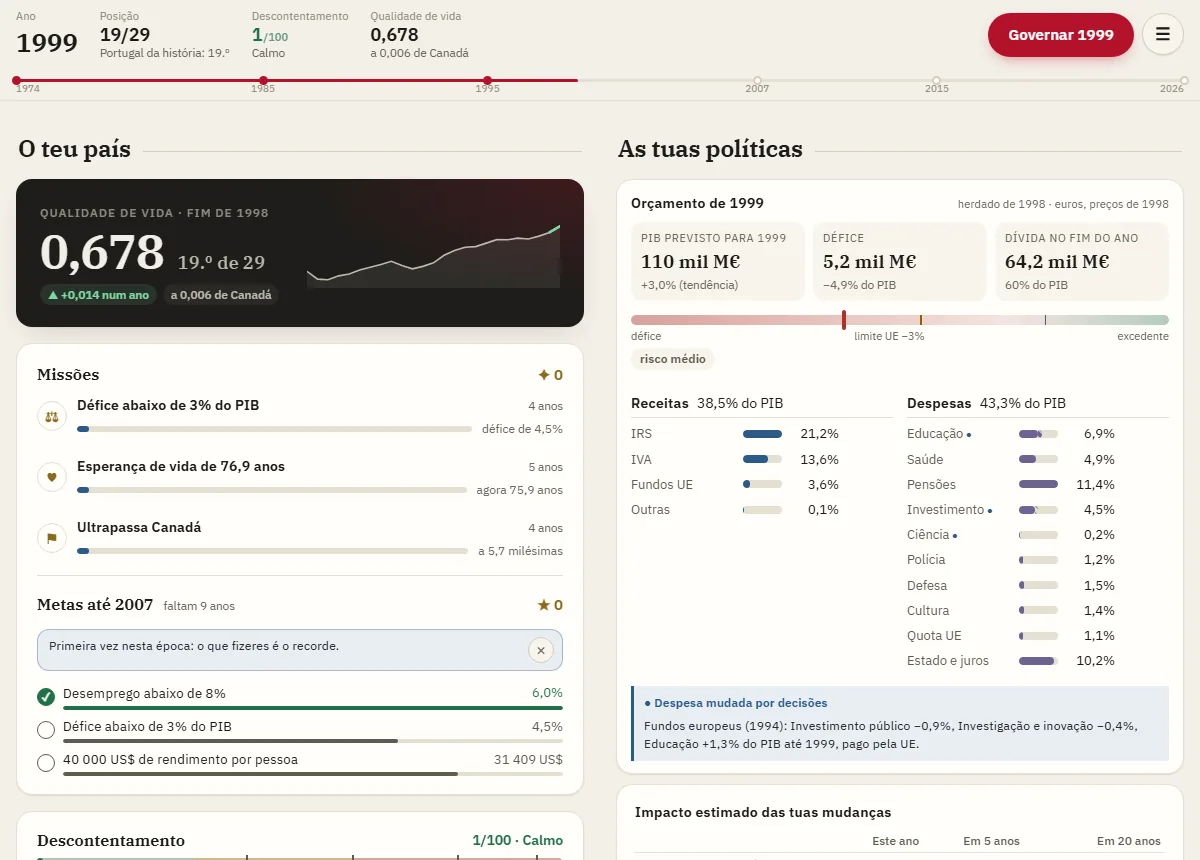Adjust the Saúde spending bar

pyautogui.click(x=1038, y=460)
